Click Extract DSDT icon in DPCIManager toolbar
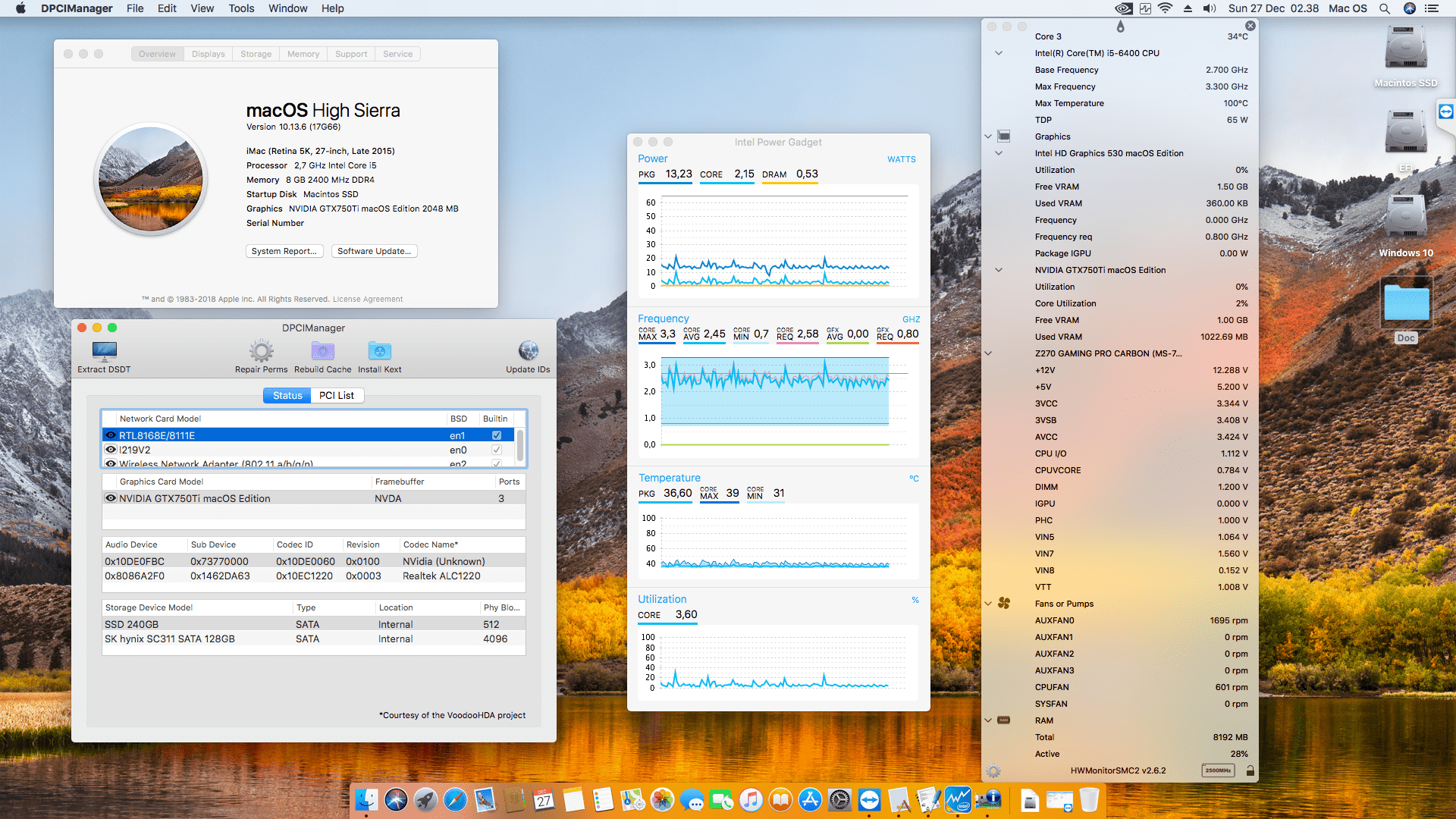 (104, 351)
